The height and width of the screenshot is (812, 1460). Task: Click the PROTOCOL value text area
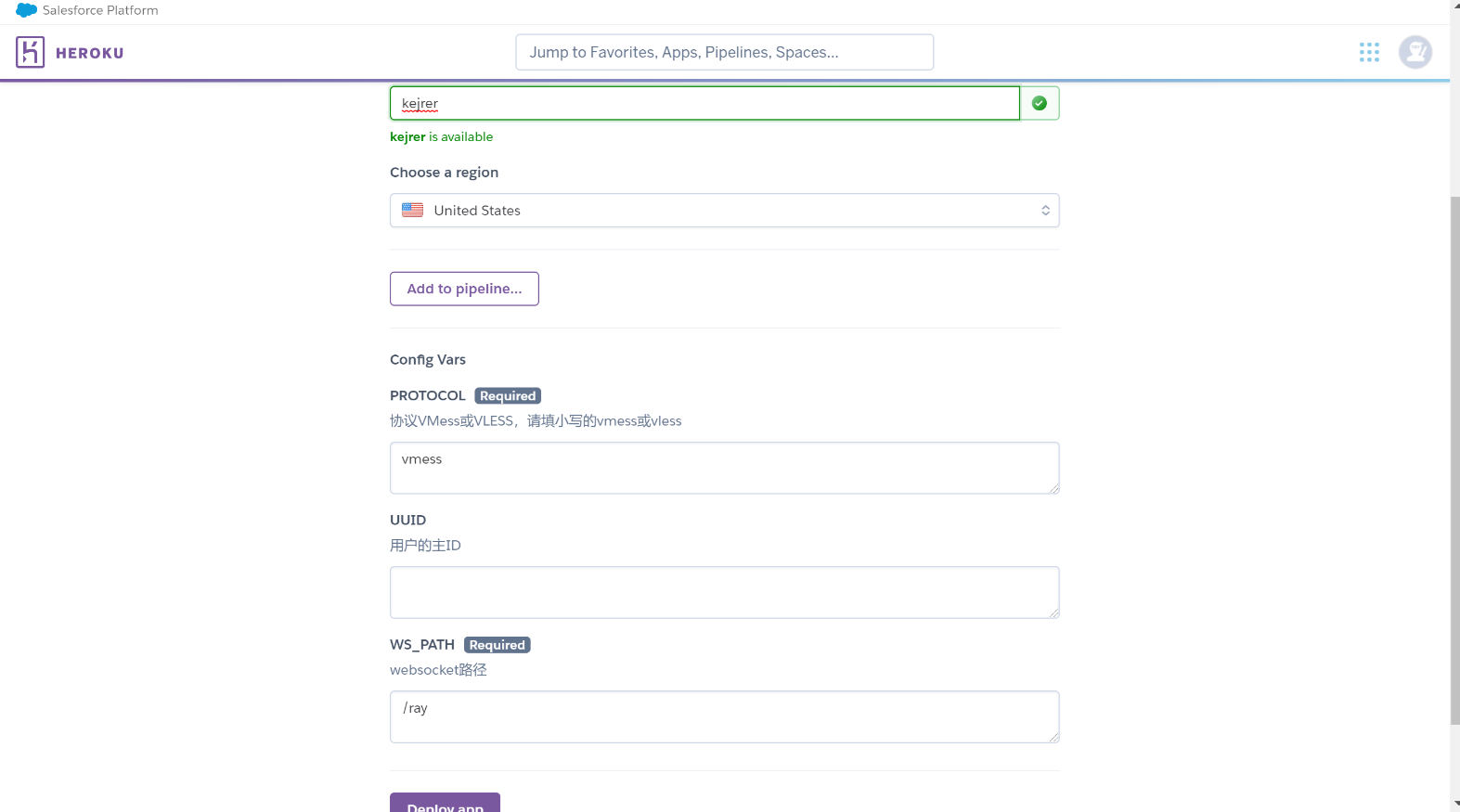point(724,468)
